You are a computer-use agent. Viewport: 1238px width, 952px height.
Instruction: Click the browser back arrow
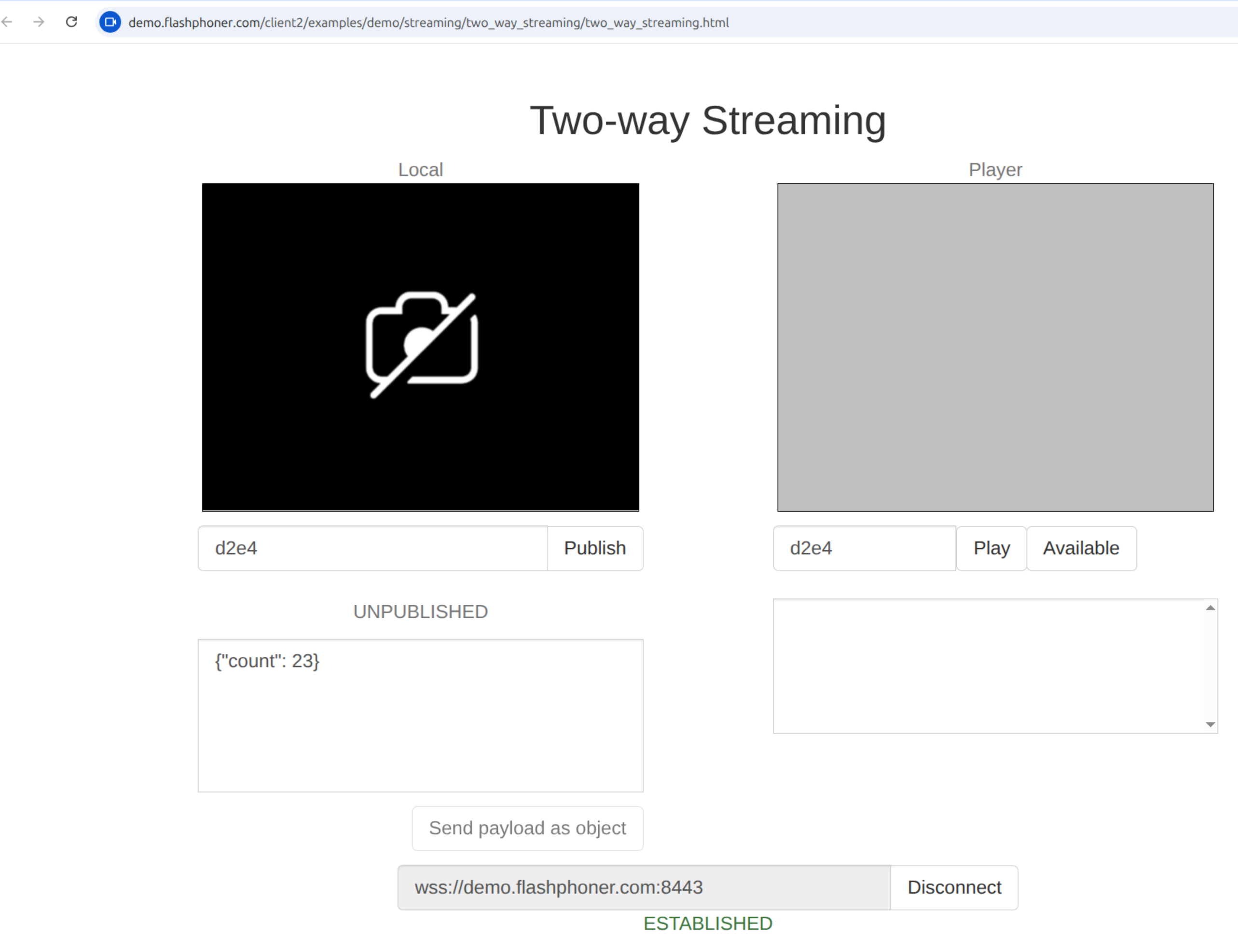pyautogui.click(x=7, y=22)
